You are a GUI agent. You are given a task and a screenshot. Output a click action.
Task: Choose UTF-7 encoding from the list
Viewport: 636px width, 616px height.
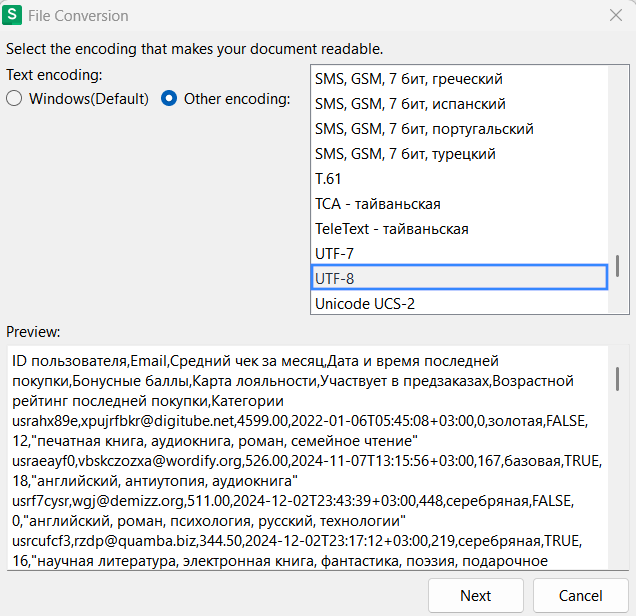459,253
